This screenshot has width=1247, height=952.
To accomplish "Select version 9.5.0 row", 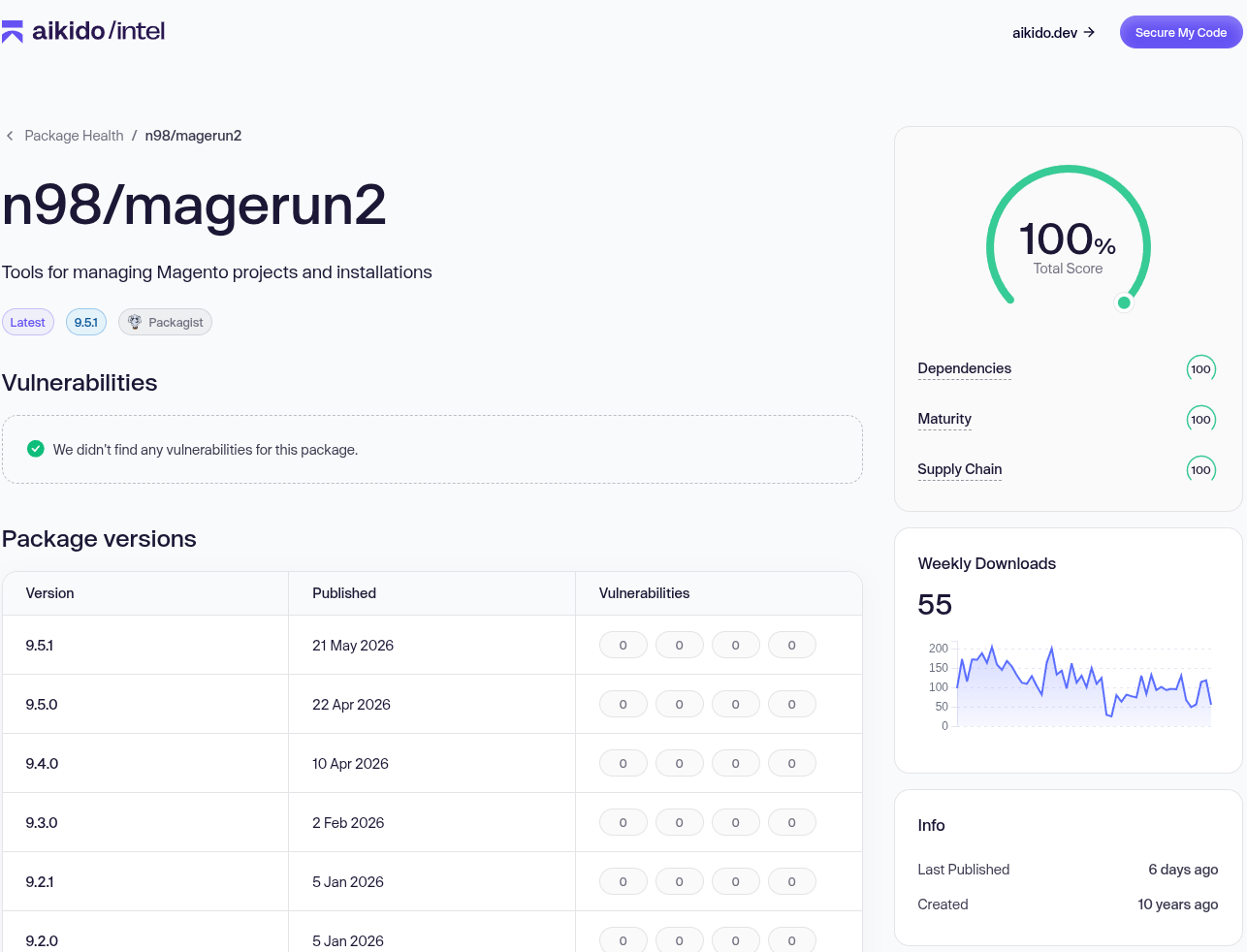I will (x=432, y=704).
